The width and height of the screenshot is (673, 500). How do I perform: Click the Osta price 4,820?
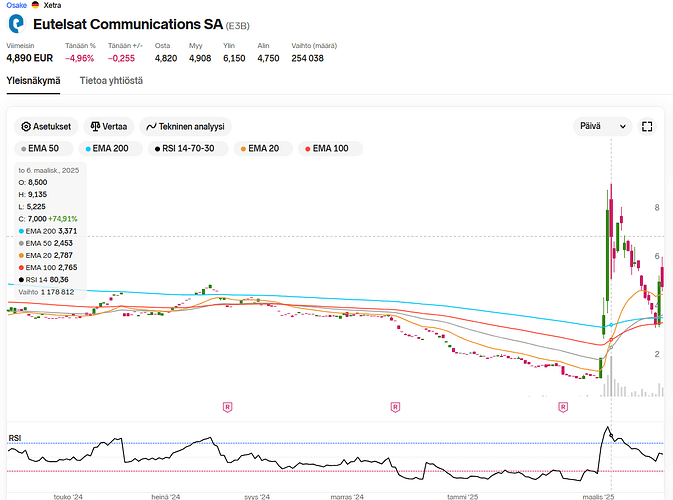point(166,58)
